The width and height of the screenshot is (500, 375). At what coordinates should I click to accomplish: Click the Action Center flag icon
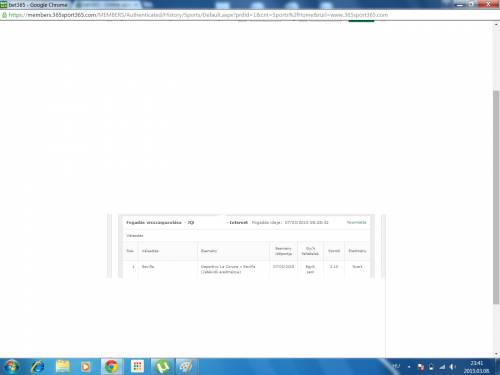(x=421, y=367)
